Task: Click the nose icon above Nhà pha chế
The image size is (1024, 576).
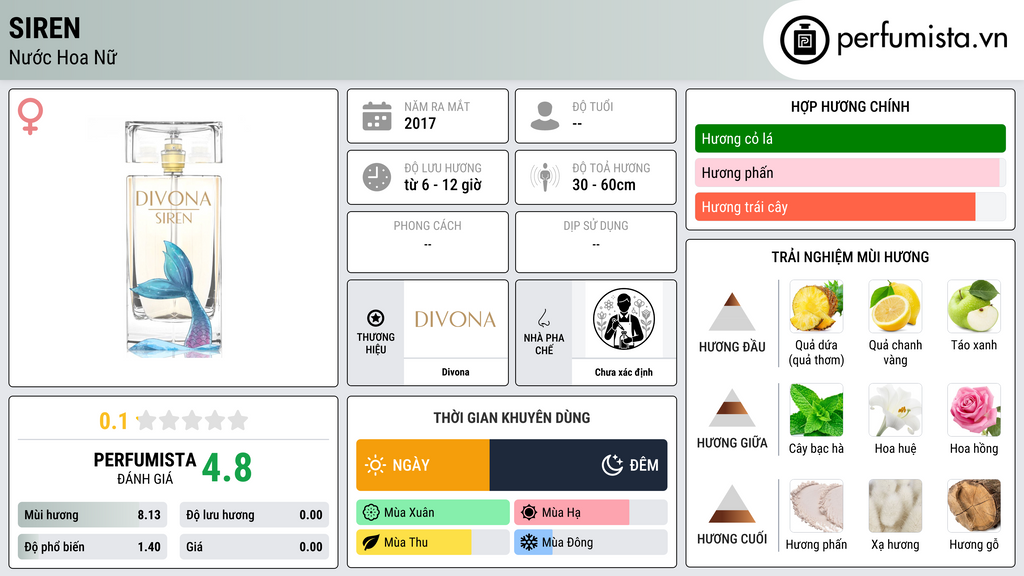Action: coord(543,318)
